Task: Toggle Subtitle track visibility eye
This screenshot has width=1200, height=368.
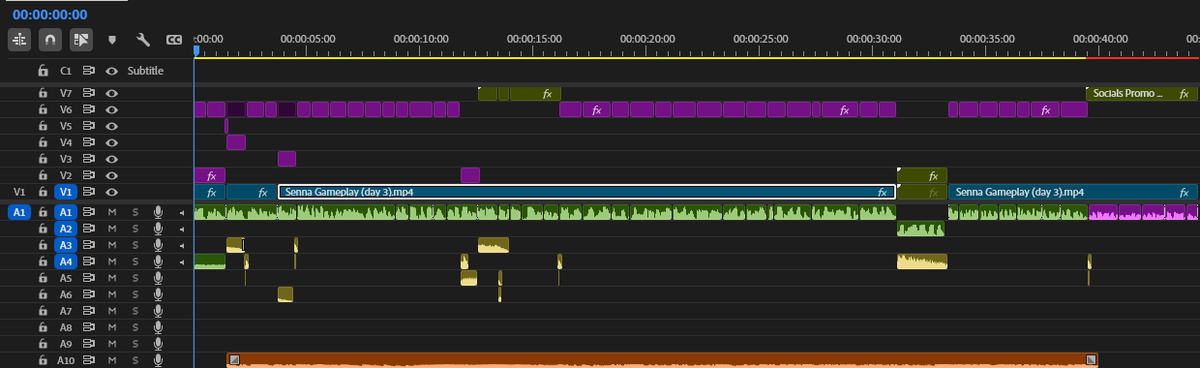Action: tap(112, 71)
